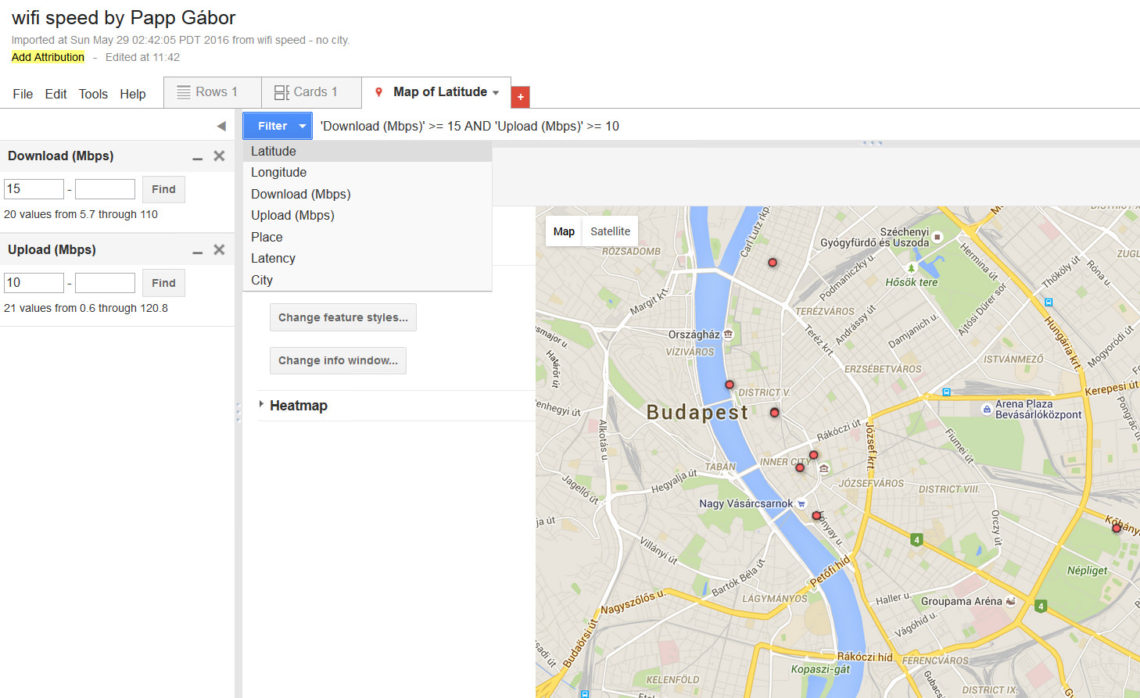1140x698 pixels.
Task: Switch to the Cards 1 tab
Action: [311, 92]
